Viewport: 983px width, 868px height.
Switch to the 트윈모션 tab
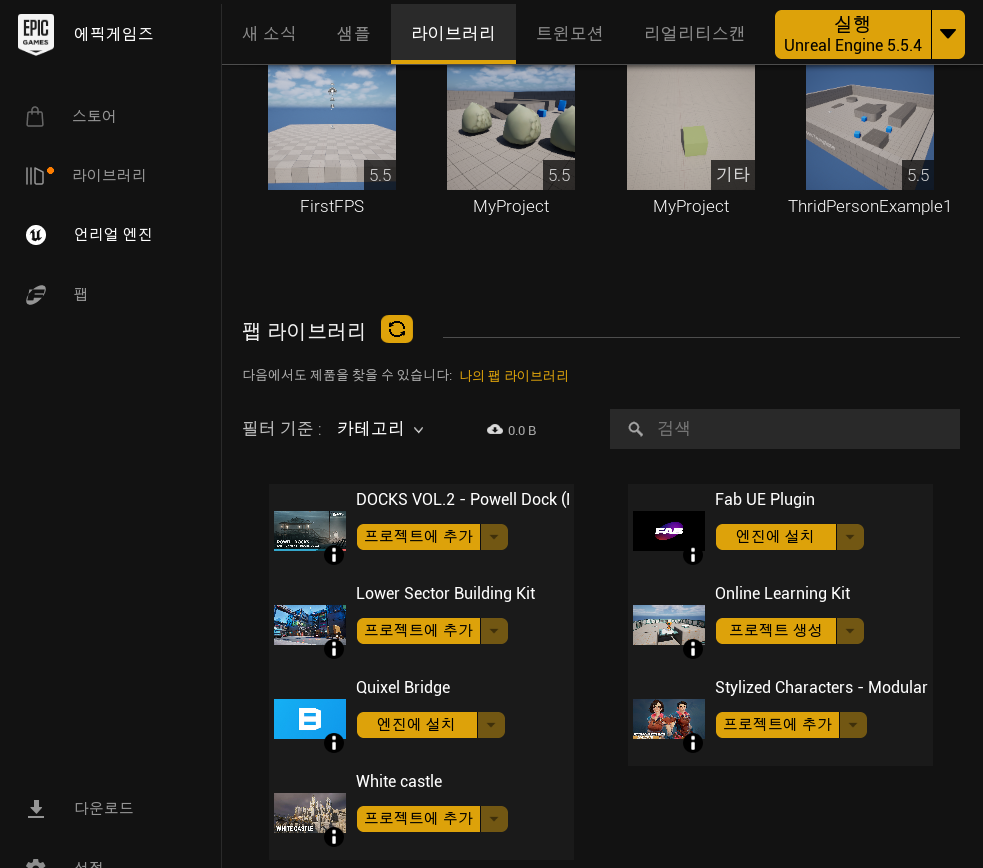pyautogui.click(x=570, y=33)
